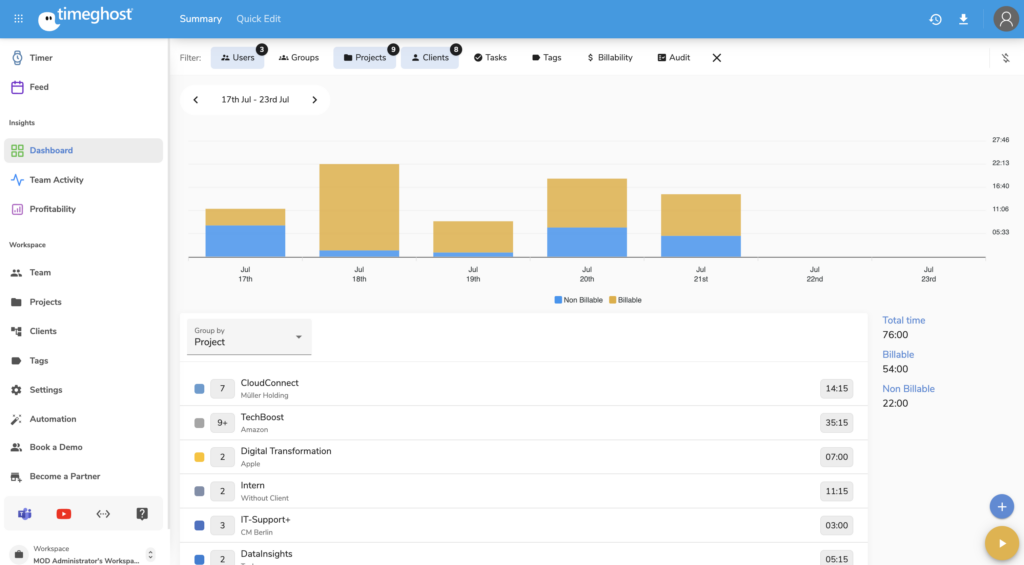Clear filters with the X button
The width and height of the screenshot is (1024, 565).
pyautogui.click(x=716, y=58)
